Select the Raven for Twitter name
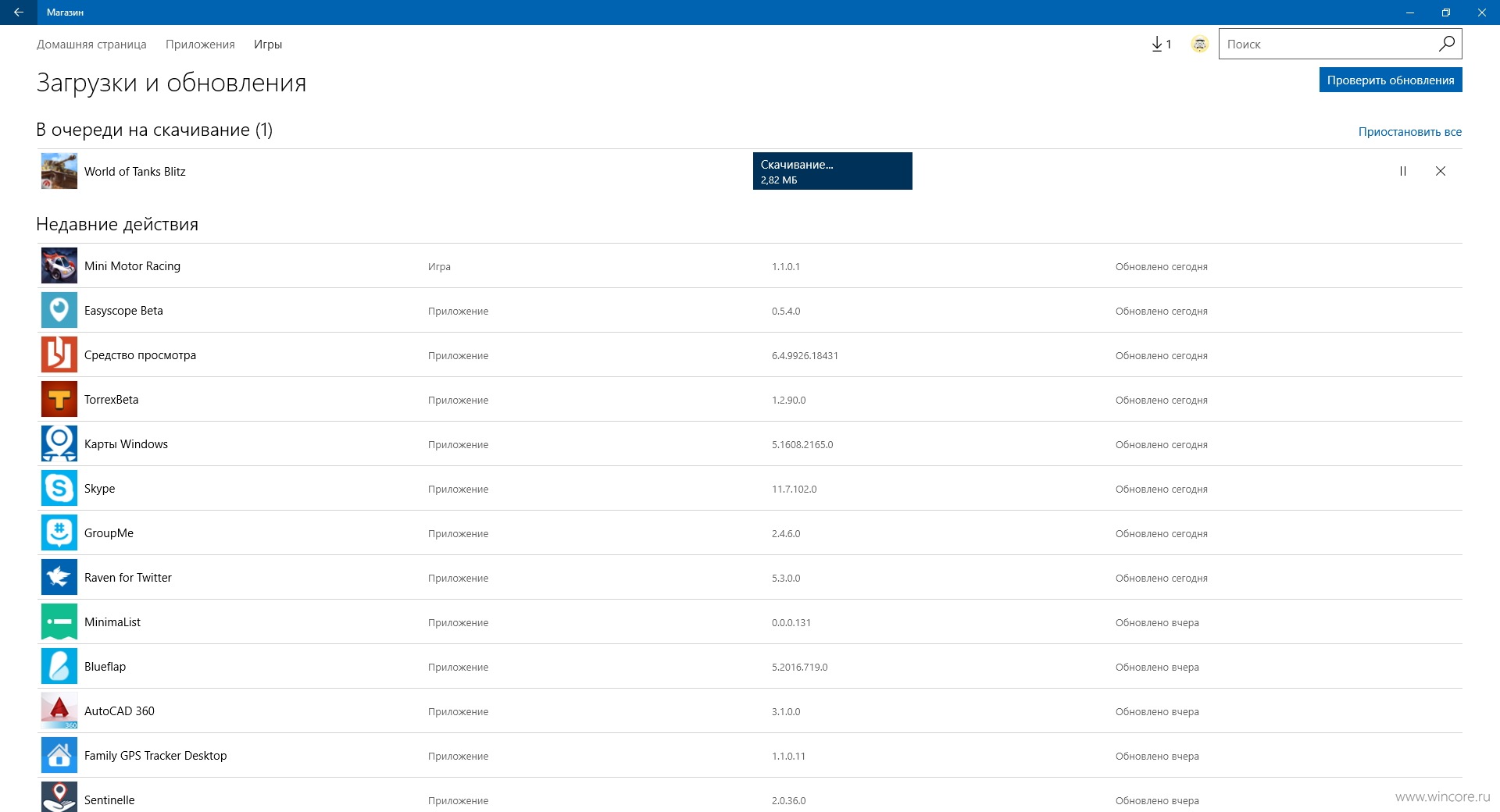The width and height of the screenshot is (1500, 812). [x=128, y=578]
